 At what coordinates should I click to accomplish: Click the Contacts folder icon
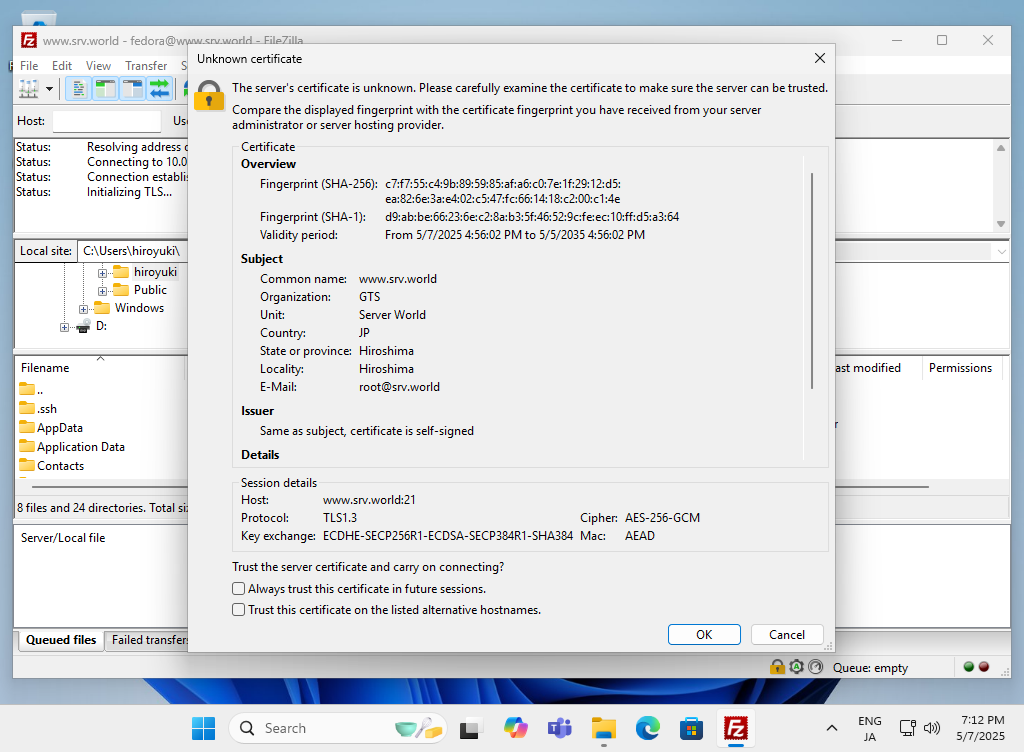pyautogui.click(x=27, y=465)
